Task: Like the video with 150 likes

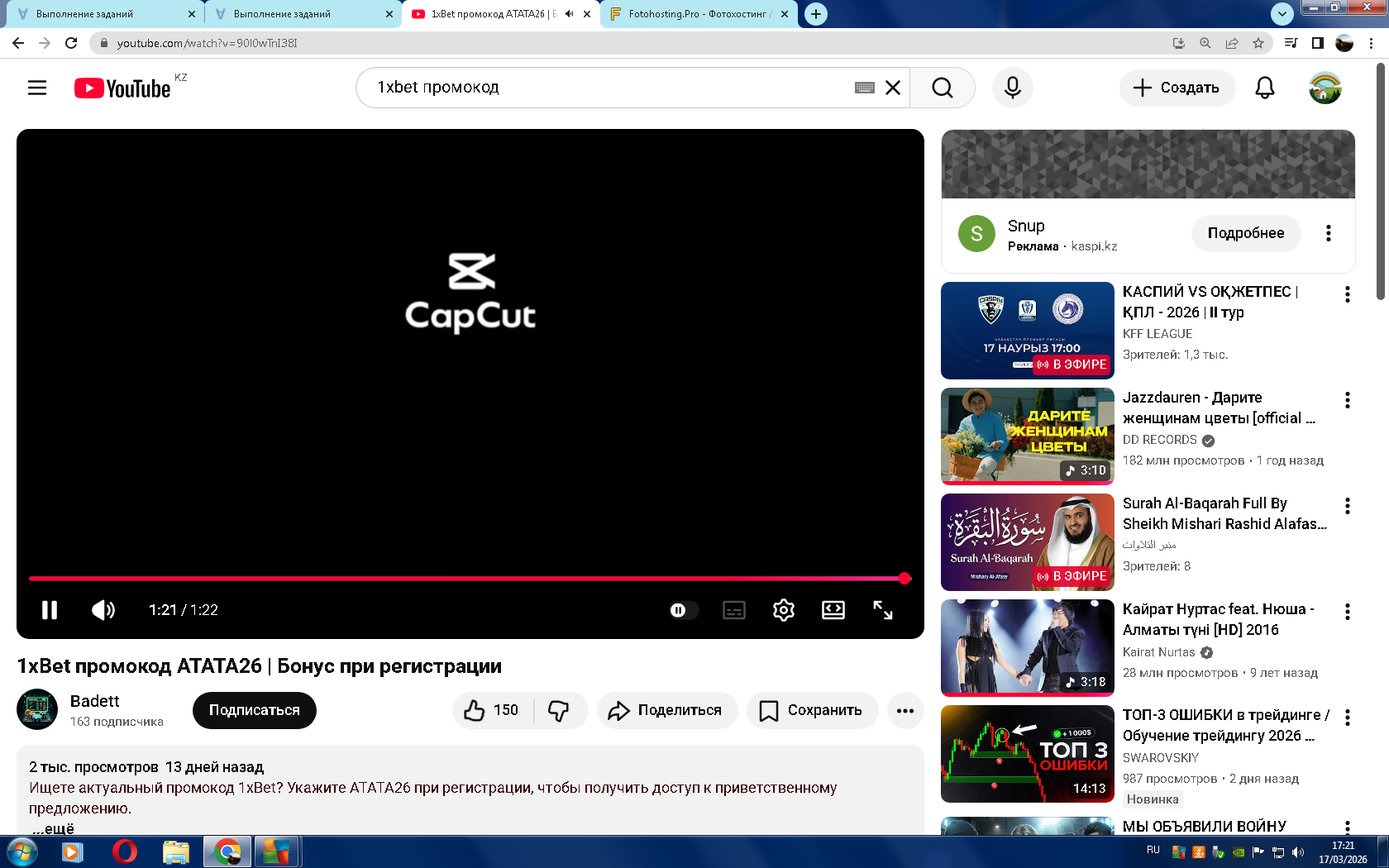Action: 493,710
